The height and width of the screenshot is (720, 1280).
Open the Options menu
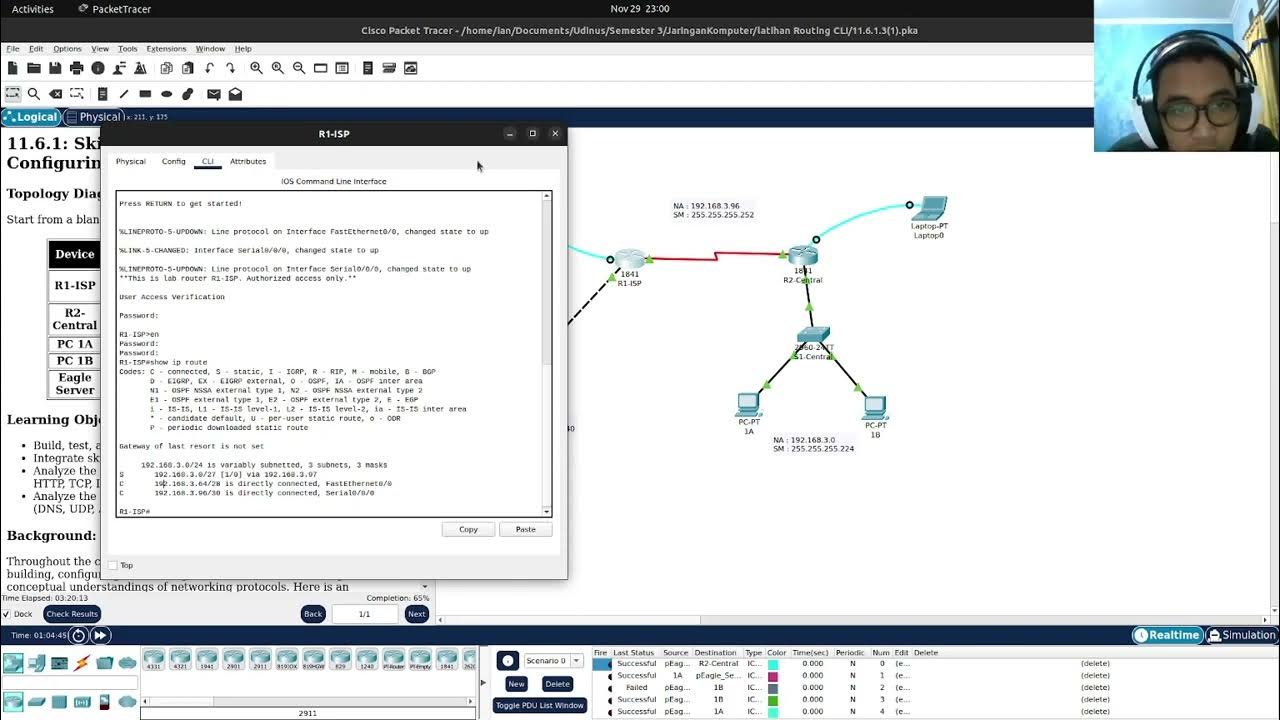[x=67, y=48]
